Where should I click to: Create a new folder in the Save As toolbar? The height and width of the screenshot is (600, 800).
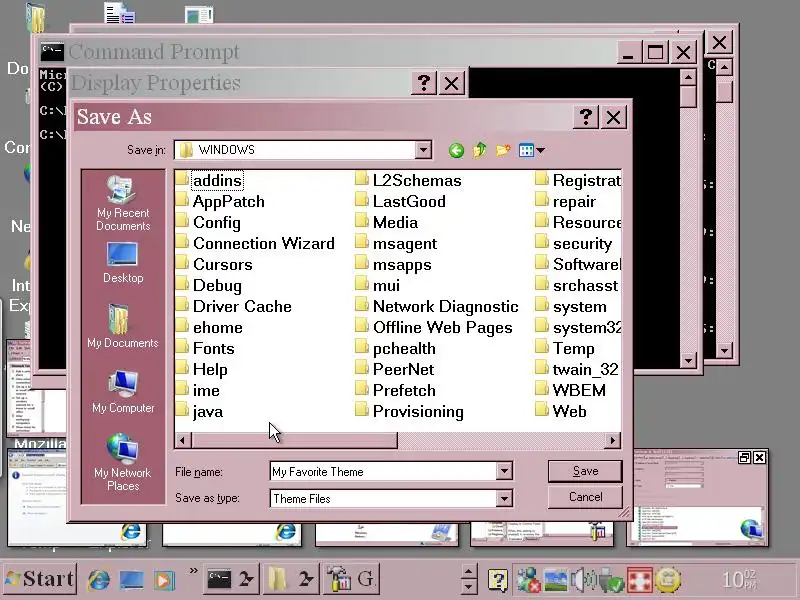tap(503, 150)
